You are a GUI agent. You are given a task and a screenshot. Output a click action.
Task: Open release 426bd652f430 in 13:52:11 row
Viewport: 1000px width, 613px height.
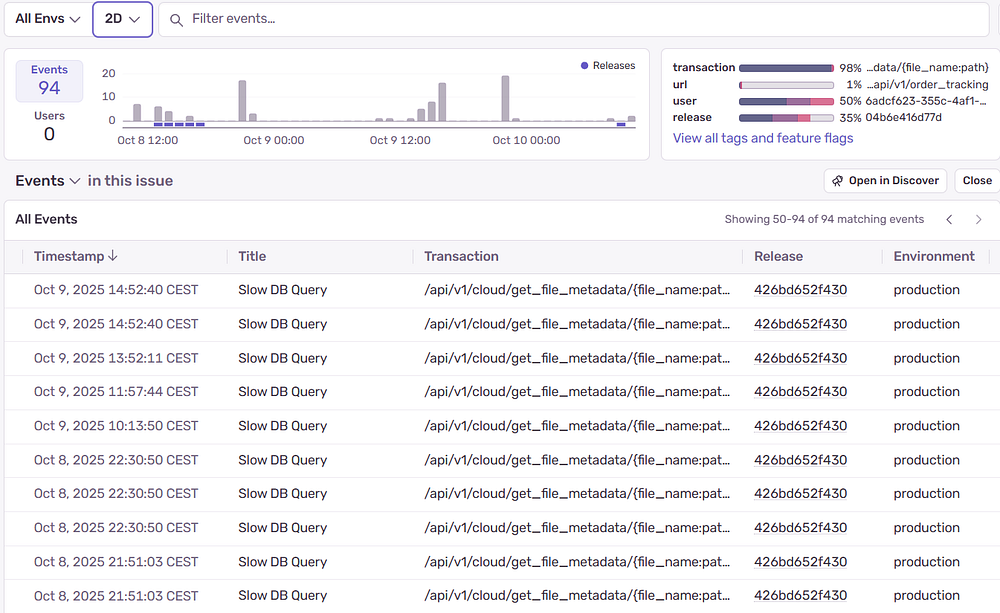[x=800, y=358]
